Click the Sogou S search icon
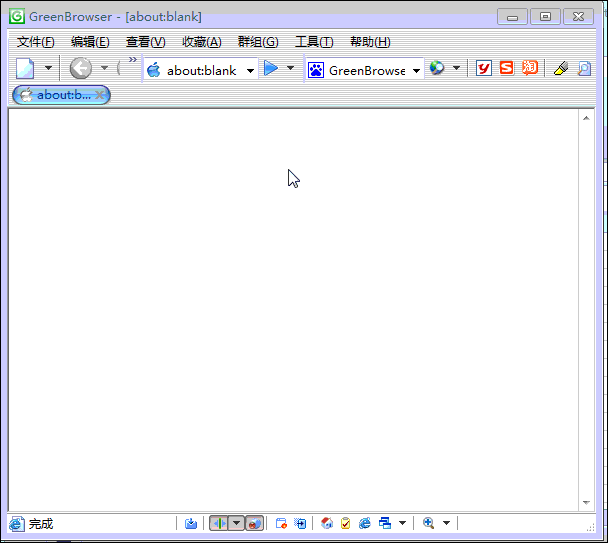This screenshot has height=543, width=608. (x=506, y=68)
